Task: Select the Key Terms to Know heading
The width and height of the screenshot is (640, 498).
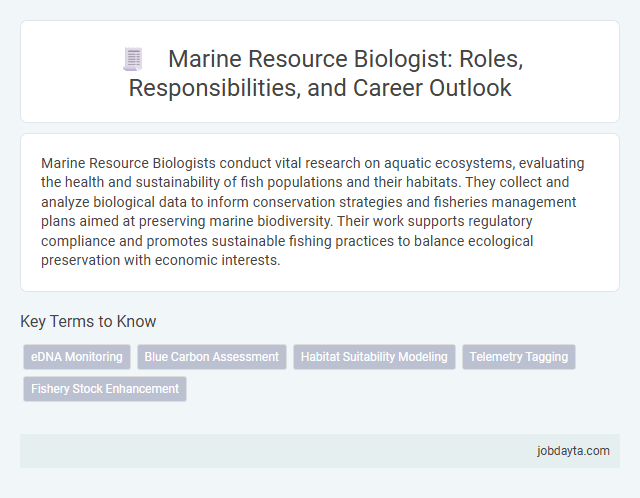Action: coord(88,321)
